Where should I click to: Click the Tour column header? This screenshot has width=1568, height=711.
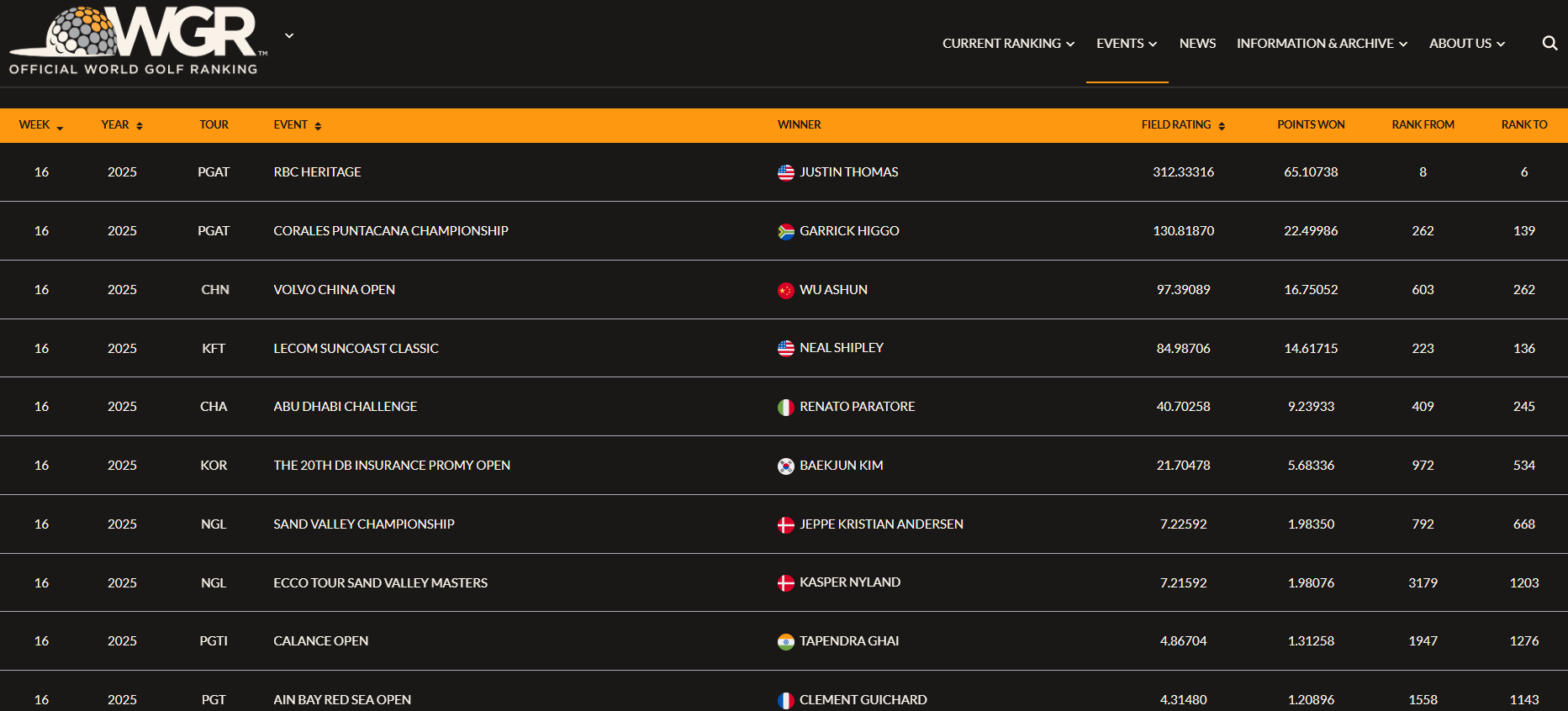tap(214, 124)
